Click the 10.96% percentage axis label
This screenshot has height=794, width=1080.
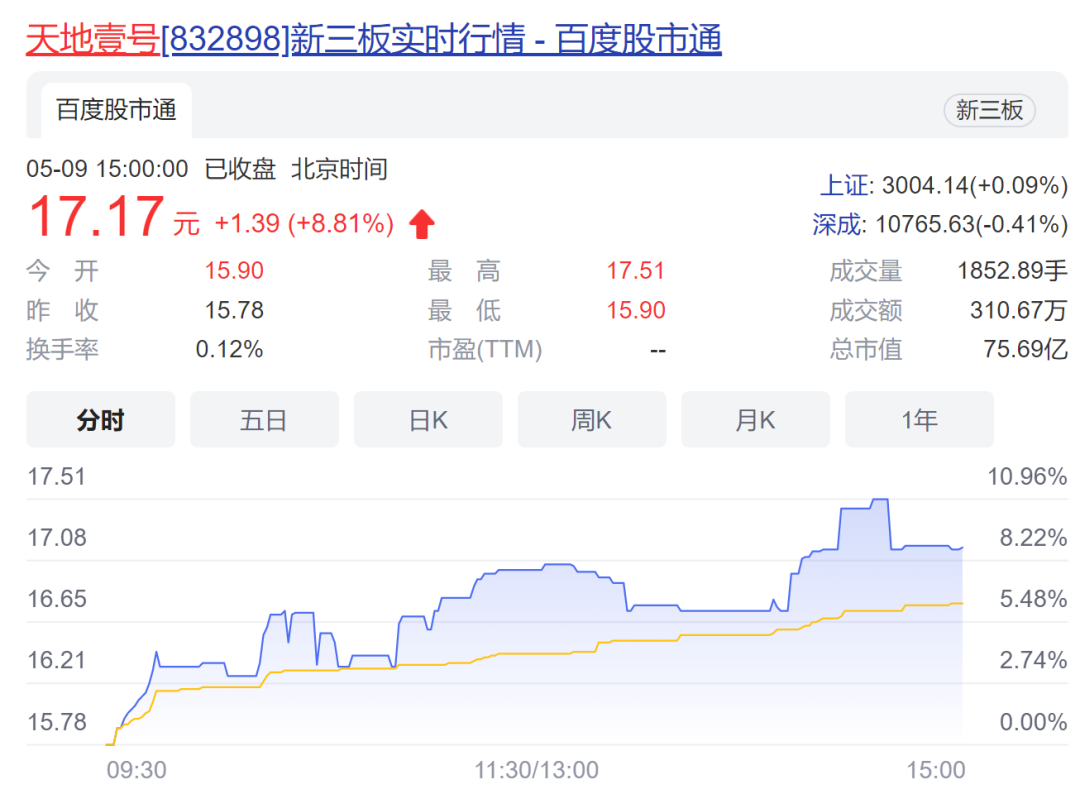pos(1027,476)
